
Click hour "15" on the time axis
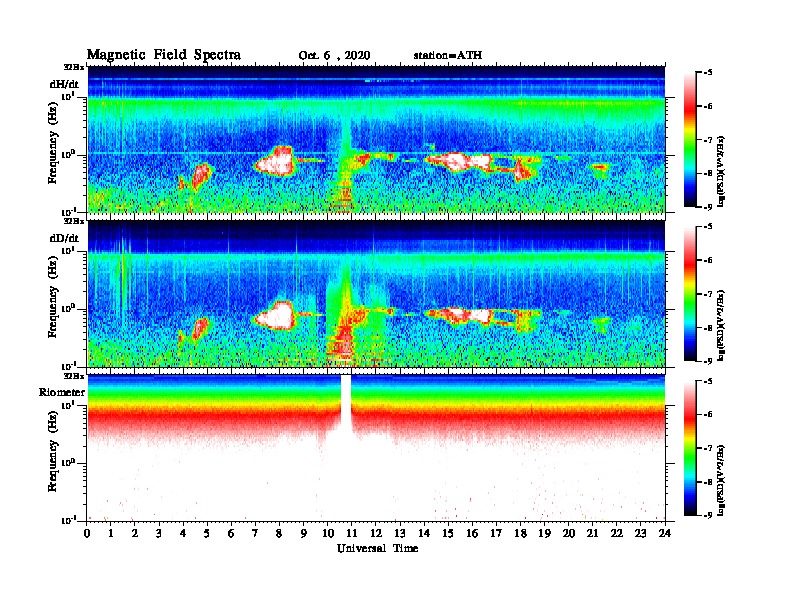point(448,534)
